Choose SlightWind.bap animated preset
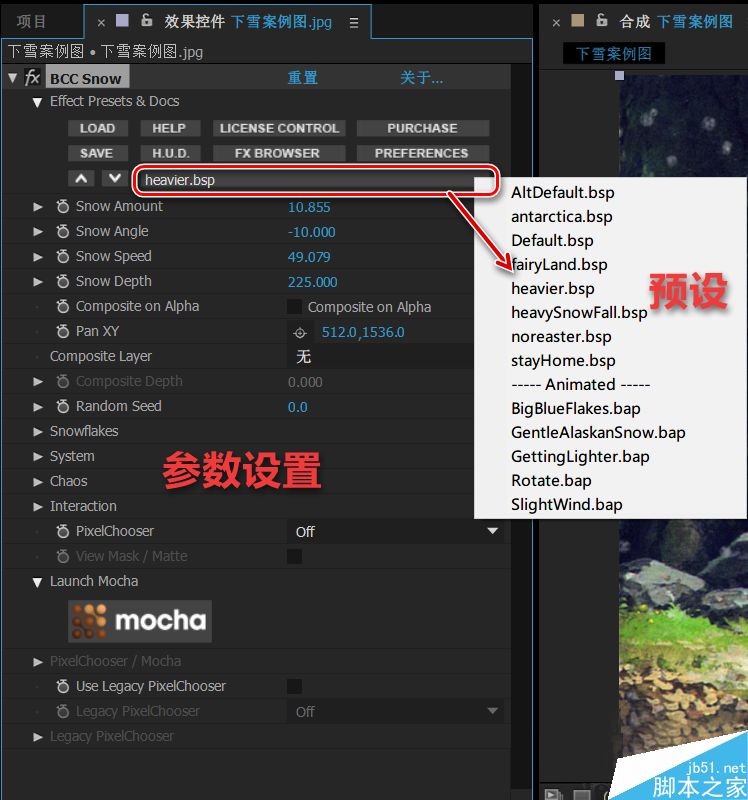The height and width of the screenshot is (800, 748). pos(566,504)
